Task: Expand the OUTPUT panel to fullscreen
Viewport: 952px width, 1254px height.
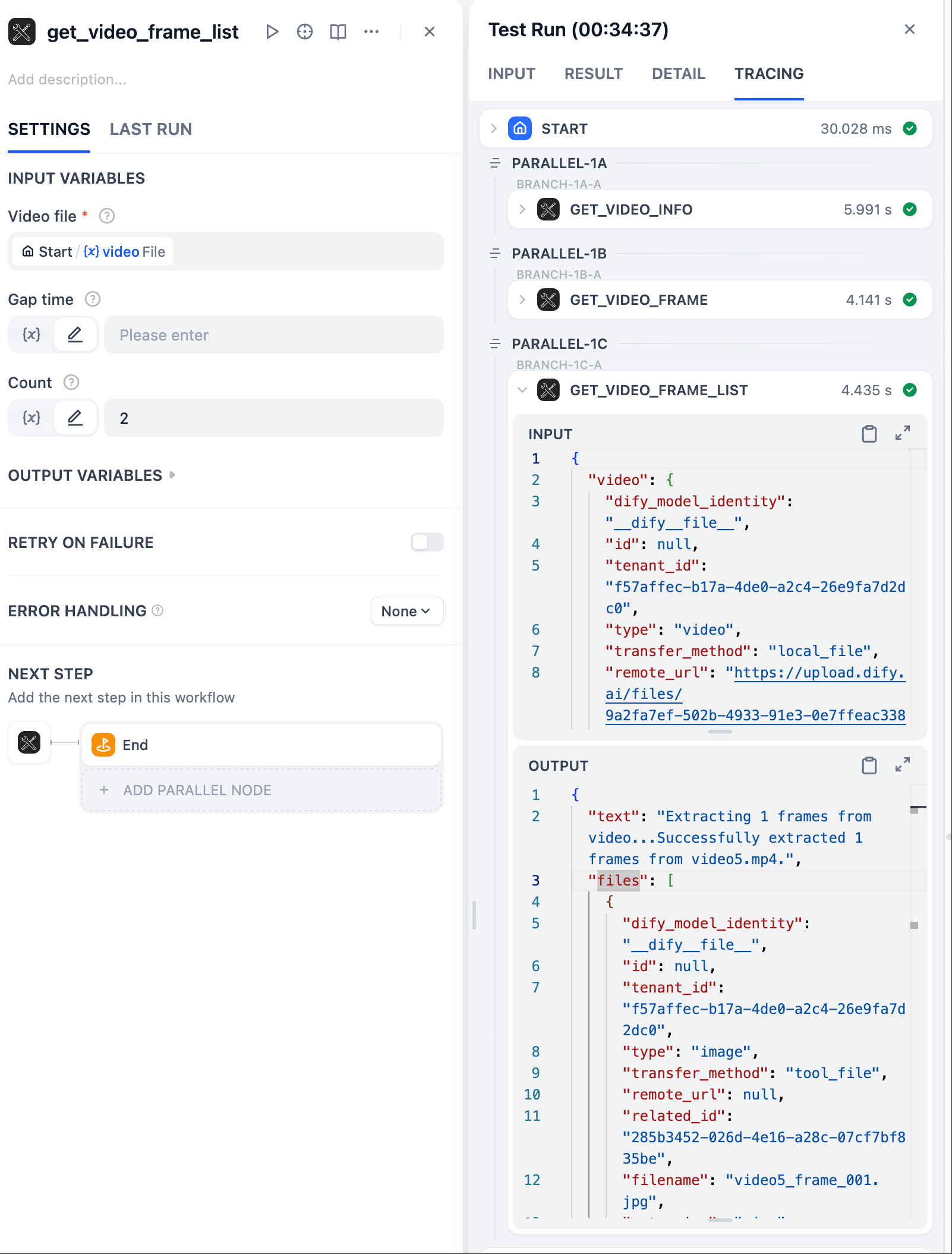Action: (902, 765)
